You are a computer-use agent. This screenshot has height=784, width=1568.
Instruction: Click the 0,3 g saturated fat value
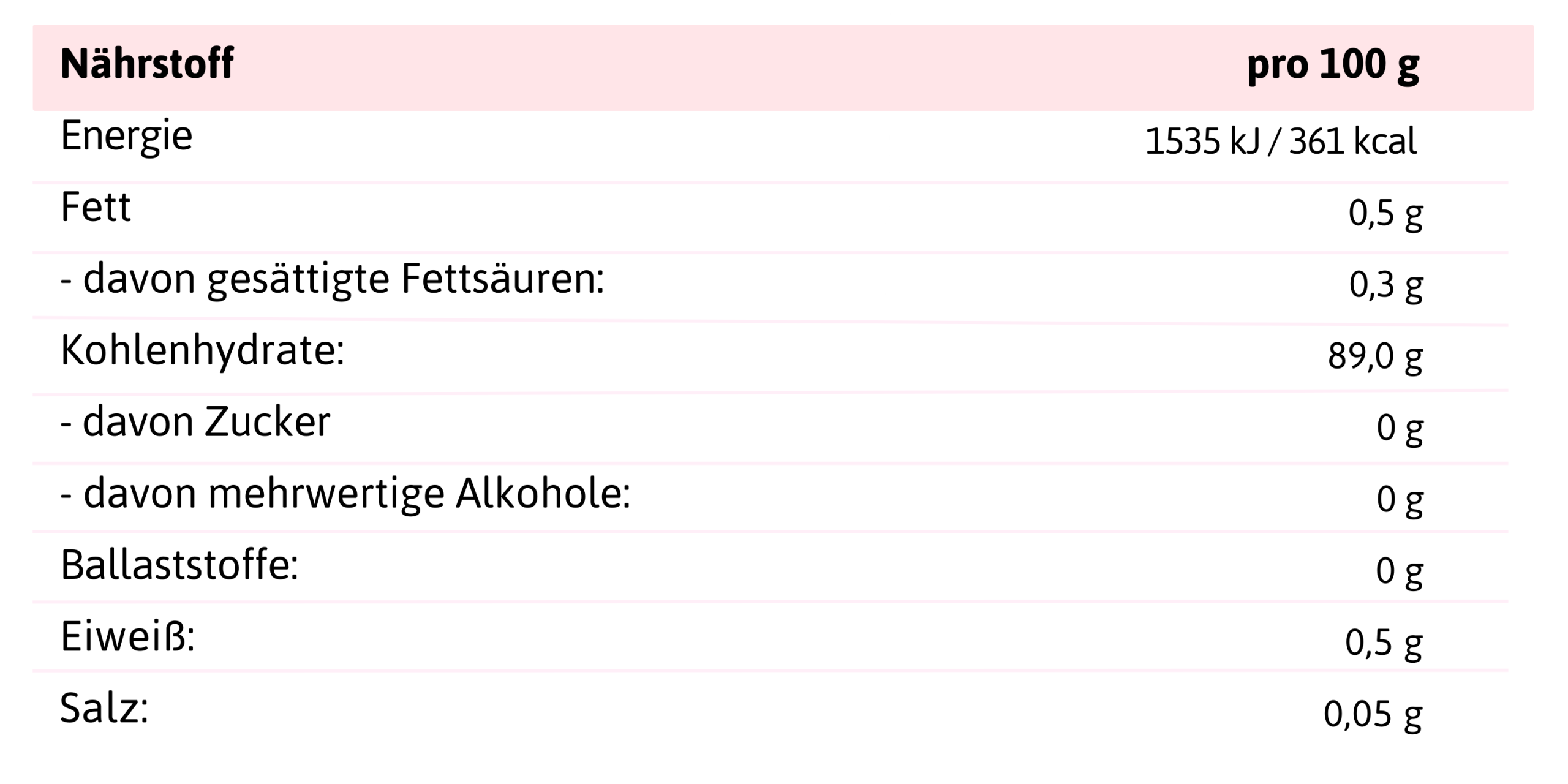(x=1385, y=284)
